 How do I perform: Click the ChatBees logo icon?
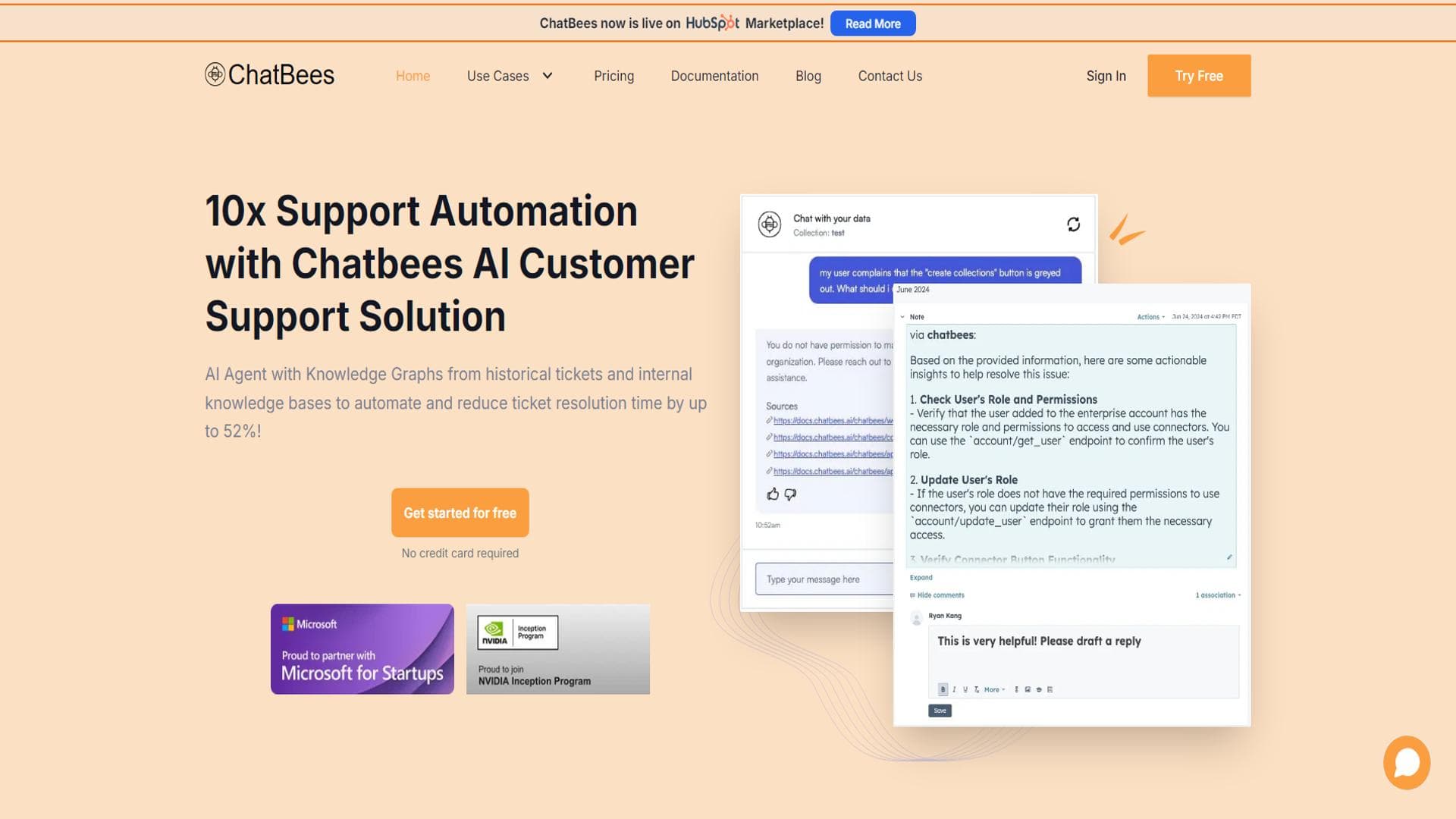pyautogui.click(x=215, y=74)
